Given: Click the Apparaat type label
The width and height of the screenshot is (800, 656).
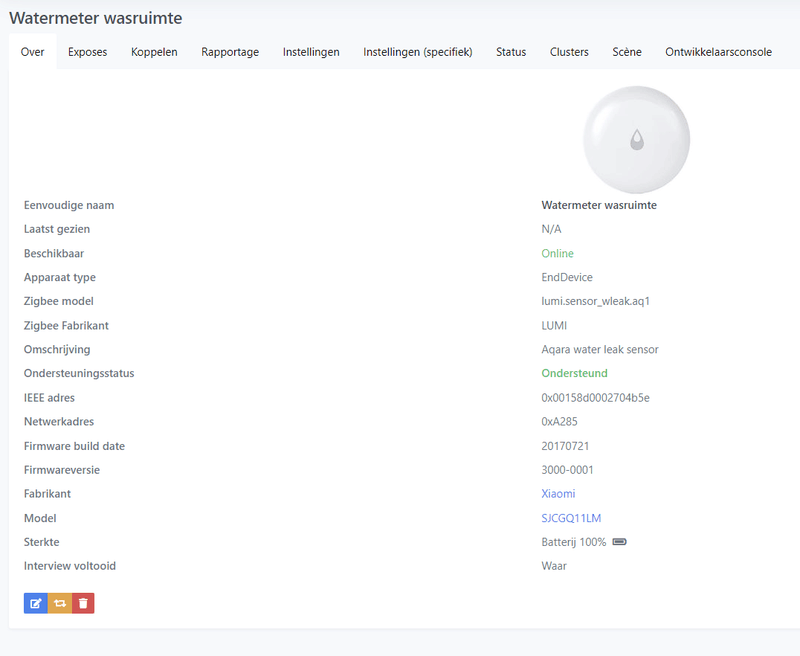Looking at the screenshot, I should click(60, 277).
